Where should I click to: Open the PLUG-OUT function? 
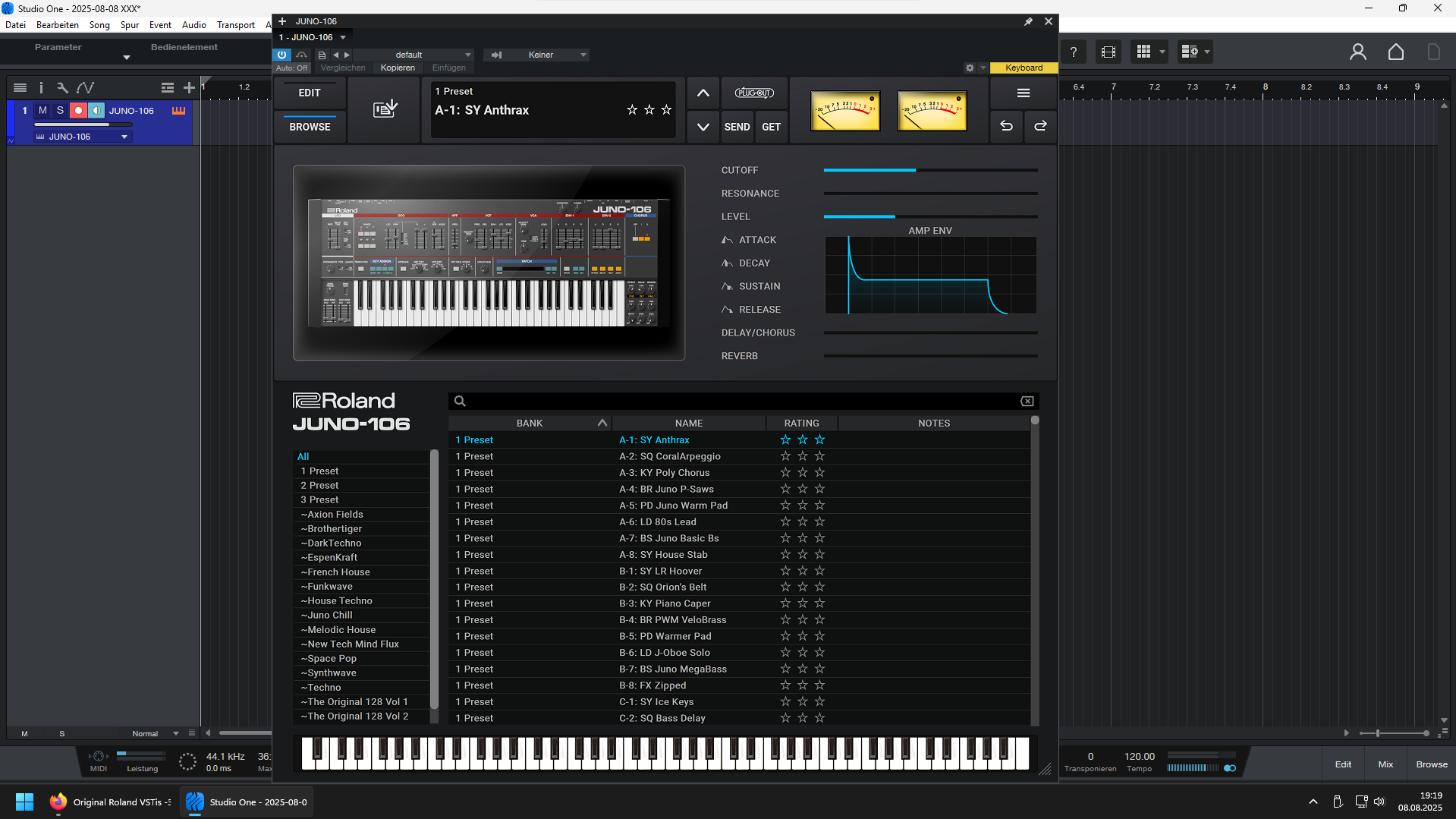754,93
